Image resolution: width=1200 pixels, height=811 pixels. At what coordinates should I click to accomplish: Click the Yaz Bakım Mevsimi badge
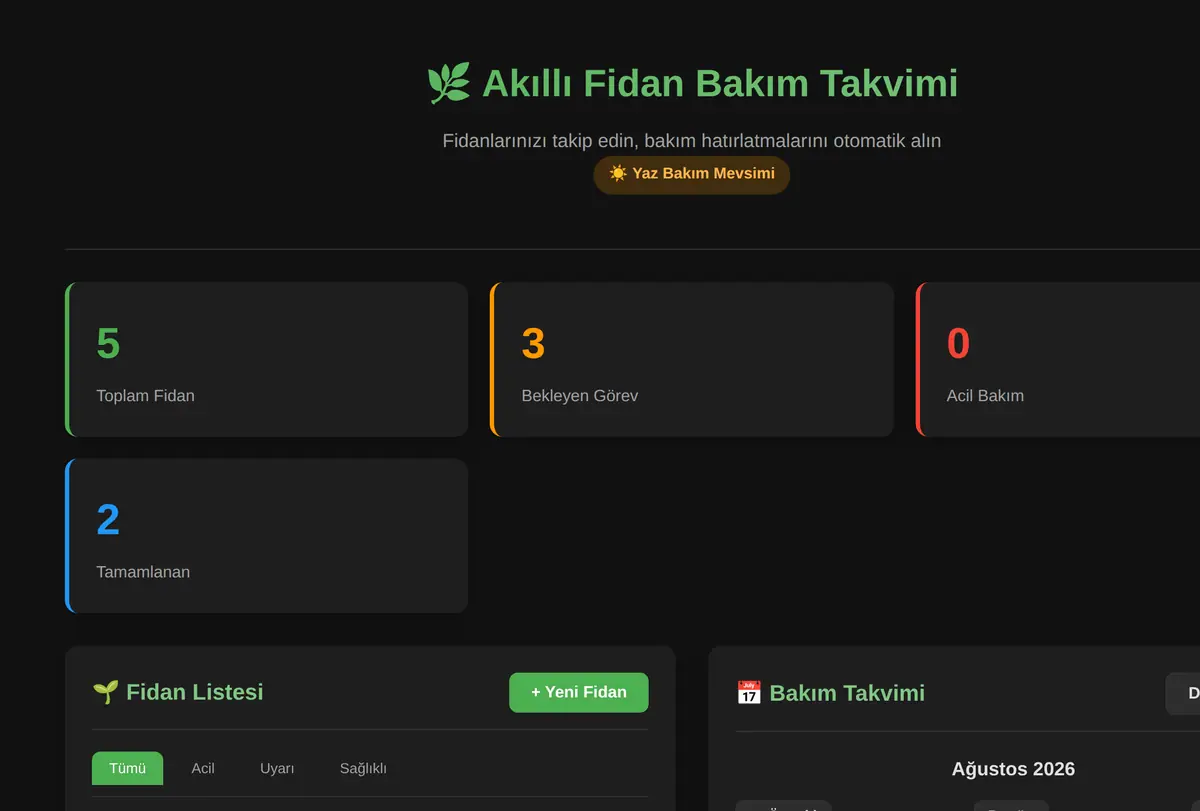[x=692, y=174]
